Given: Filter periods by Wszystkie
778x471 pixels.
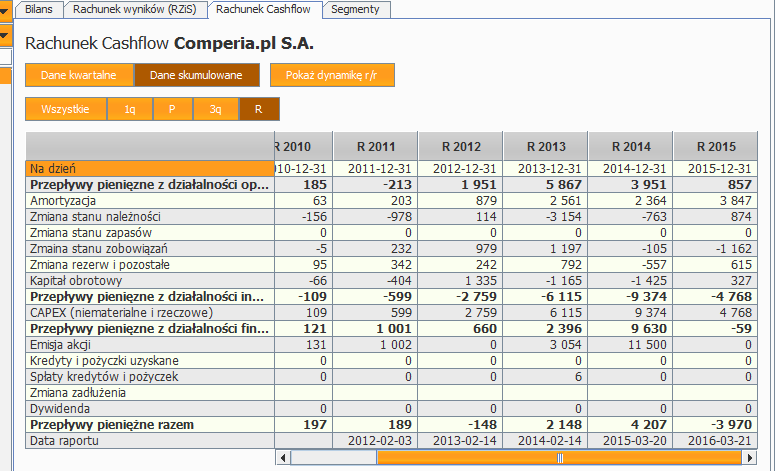Looking at the screenshot, I should [65, 109].
